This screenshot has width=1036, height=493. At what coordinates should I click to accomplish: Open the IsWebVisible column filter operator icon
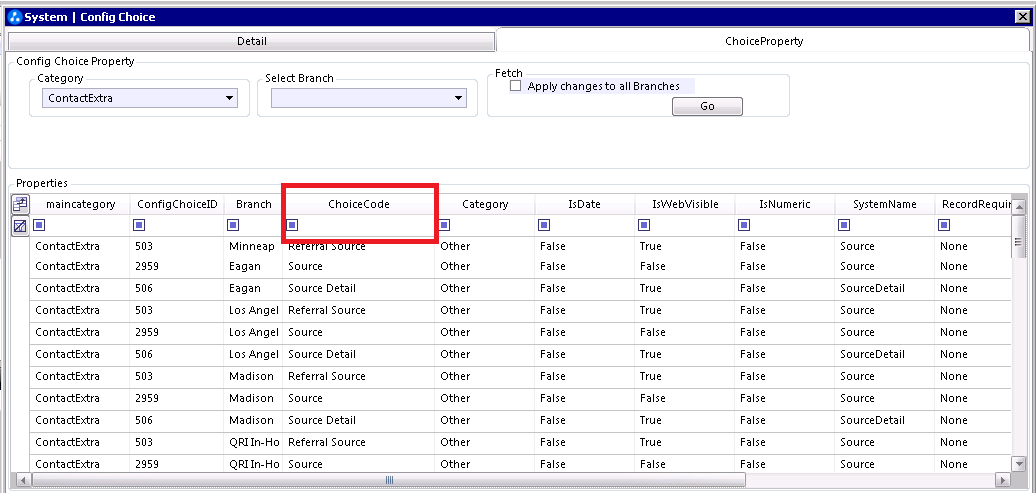click(x=644, y=225)
